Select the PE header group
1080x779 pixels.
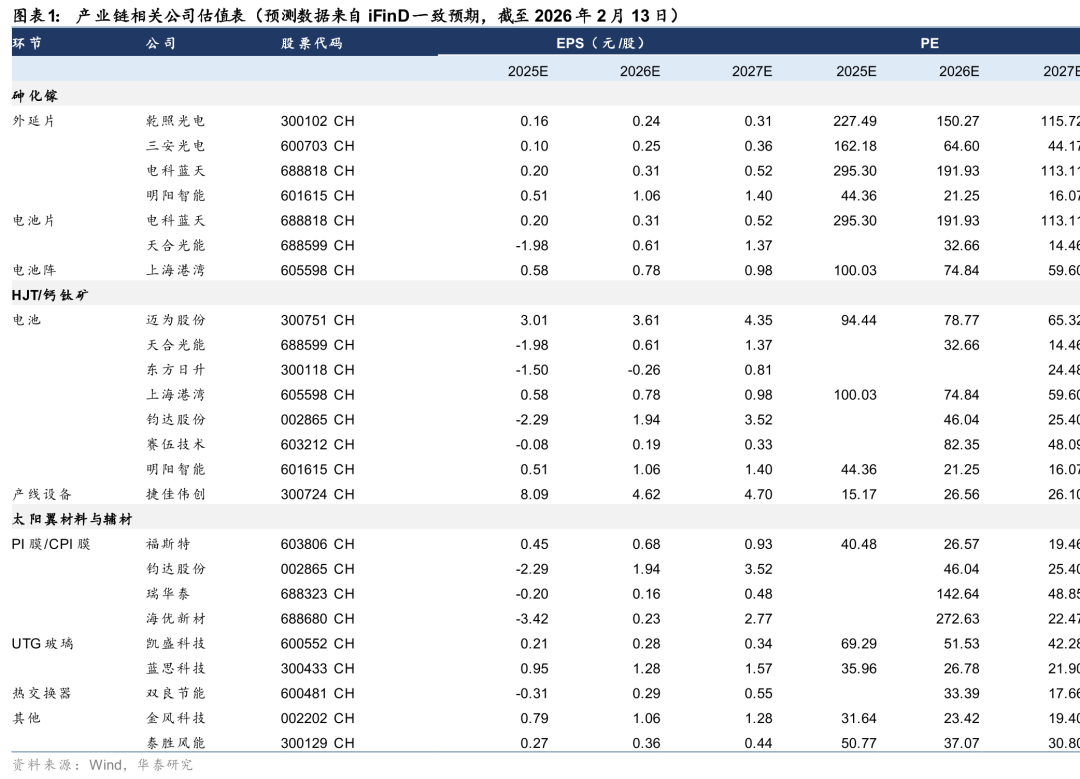930,43
